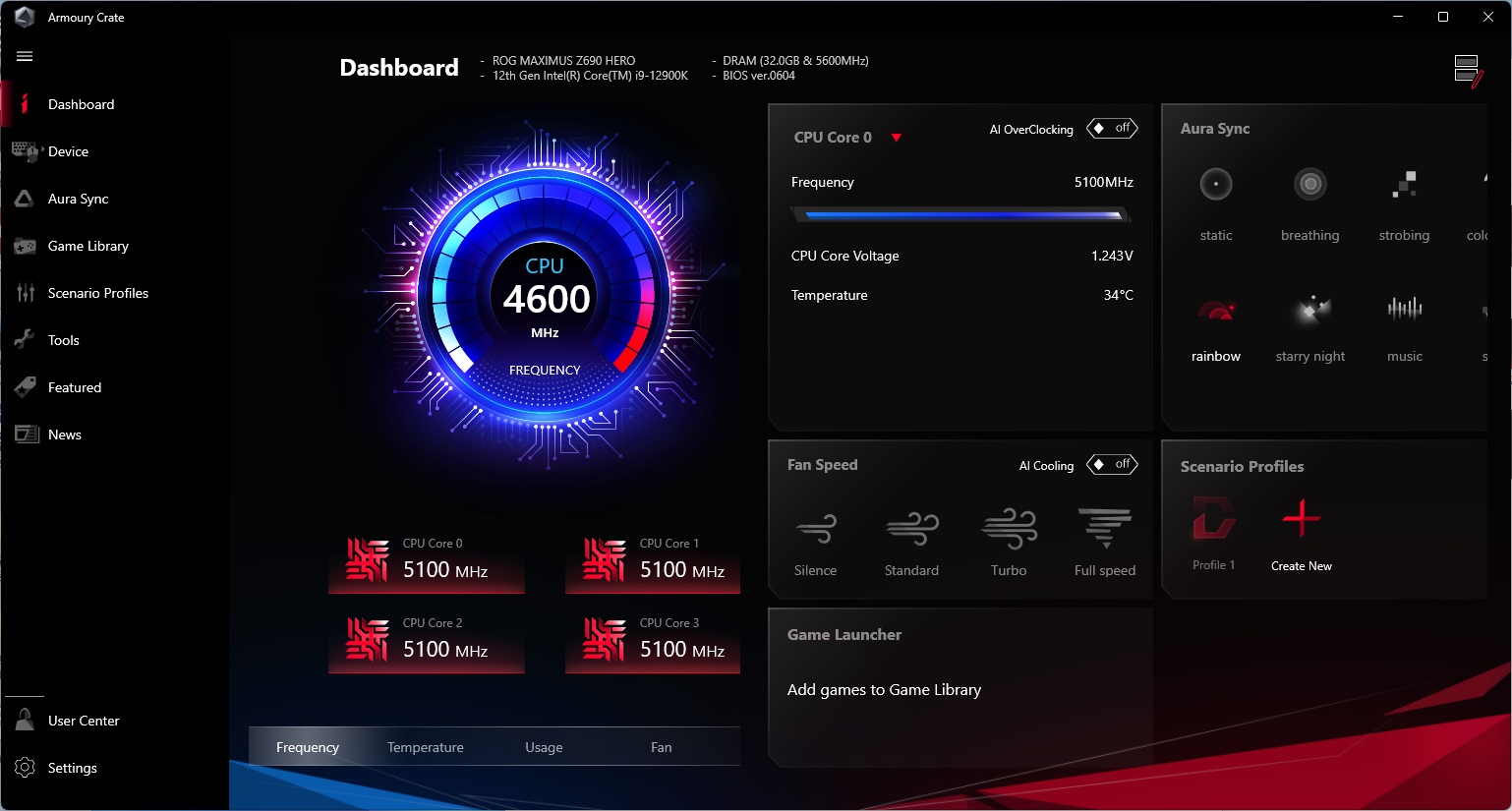Viewport: 1512px width, 811px height.
Task: Click the CPU 4600 MHz frequency gauge
Action: click(x=546, y=298)
